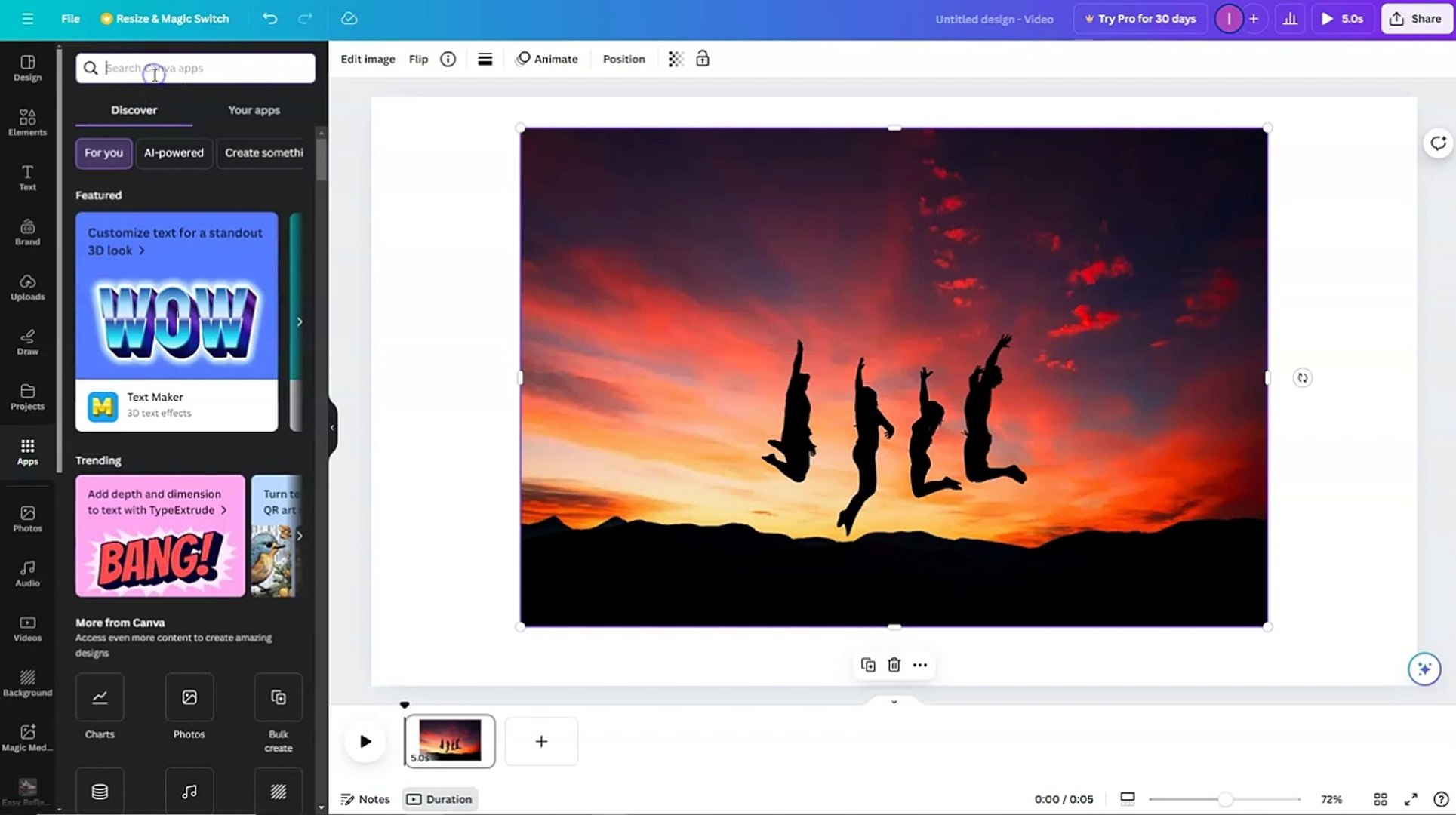Open the Magic Media panel

(x=27, y=736)
